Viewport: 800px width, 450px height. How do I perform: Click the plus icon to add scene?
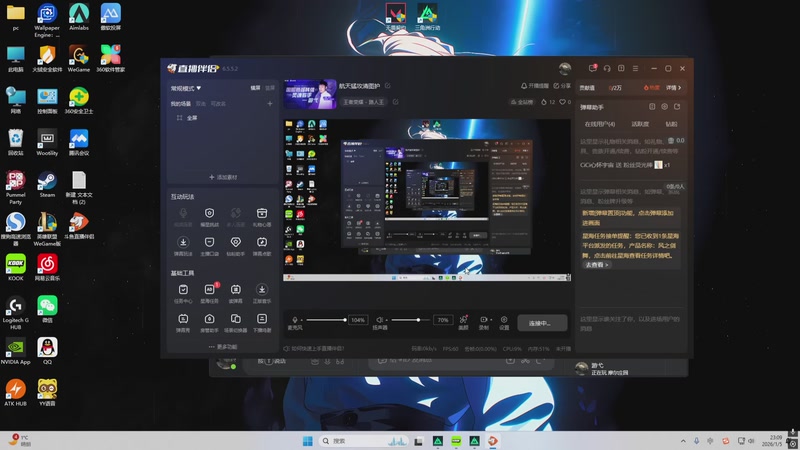[270, 104]
